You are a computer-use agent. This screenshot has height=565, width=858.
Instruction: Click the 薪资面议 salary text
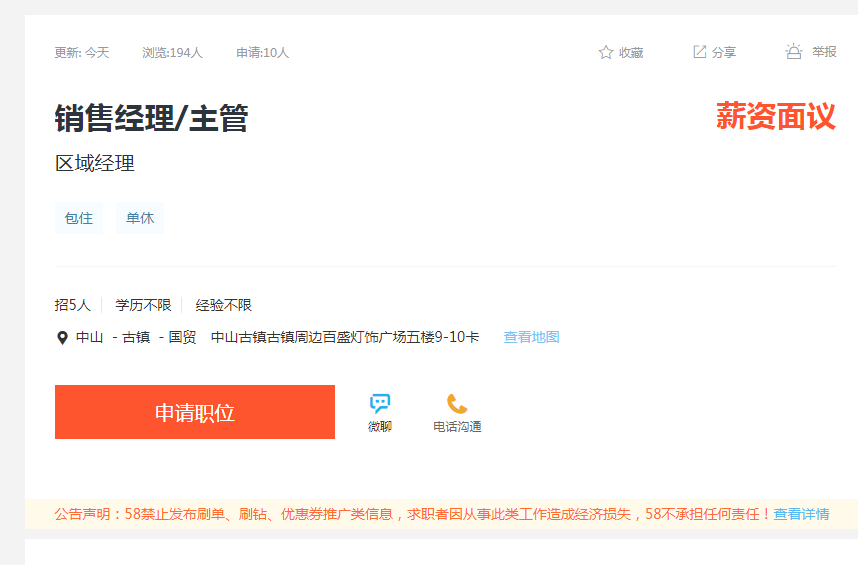(x=775, y=117)
